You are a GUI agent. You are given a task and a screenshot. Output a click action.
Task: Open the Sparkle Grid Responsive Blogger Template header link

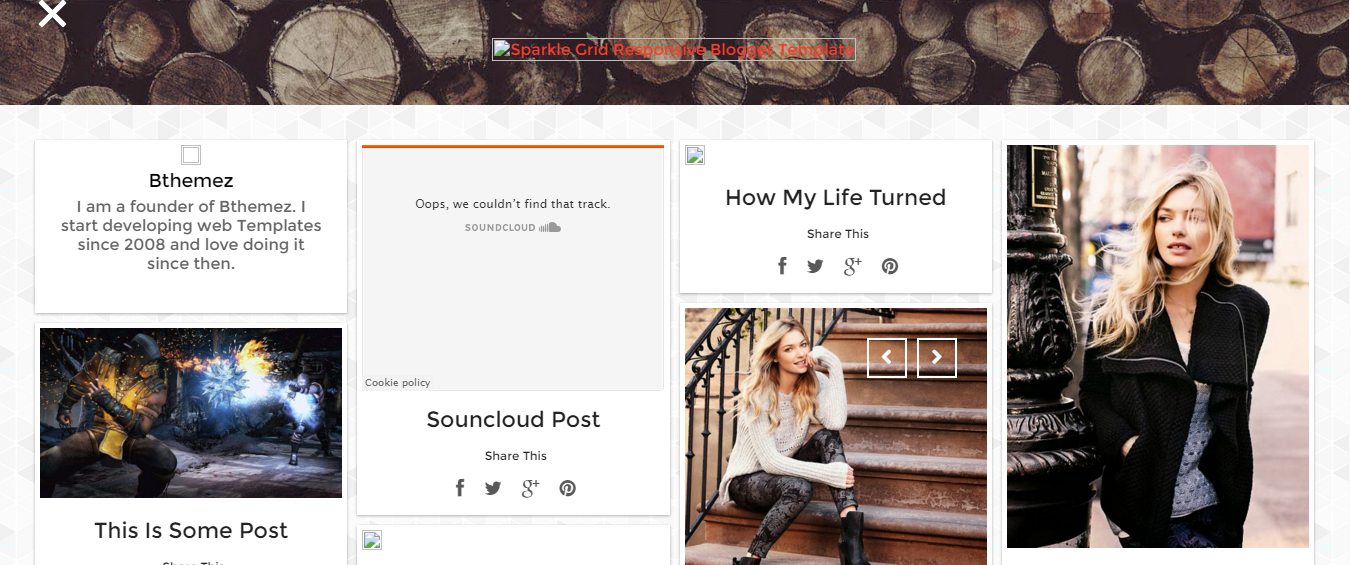(674, 50)
